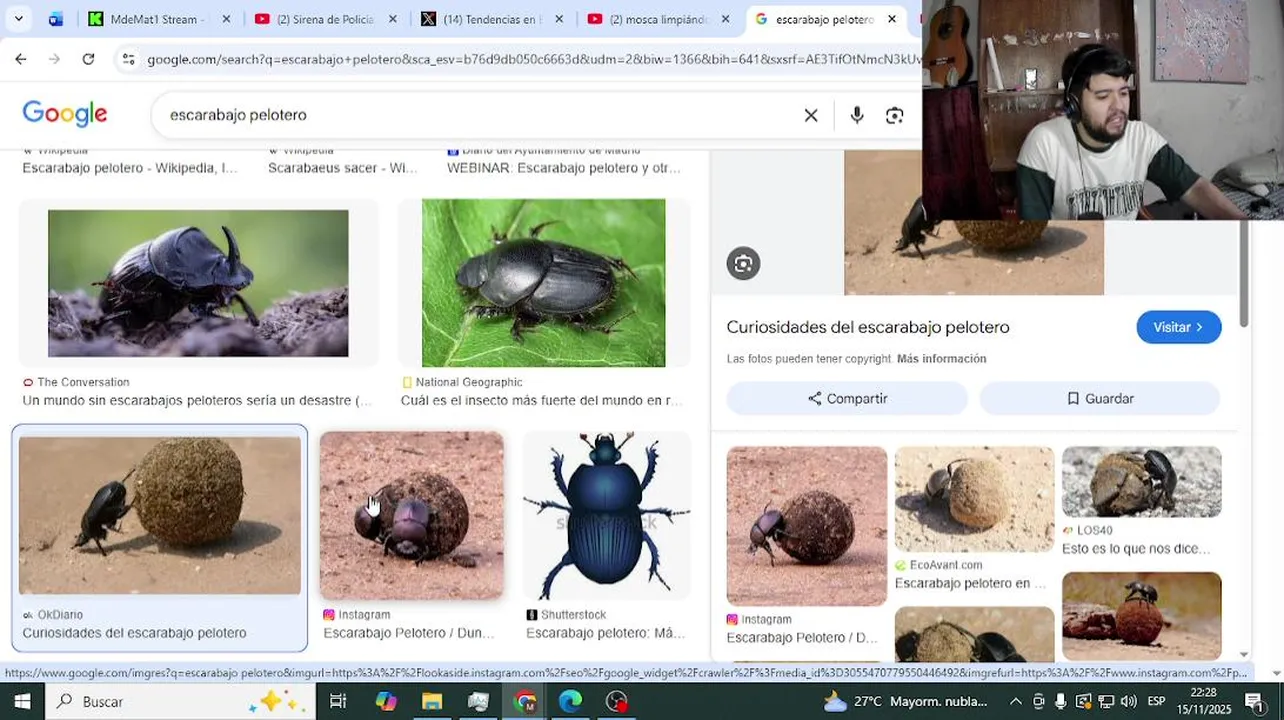This screenshot has height=720, width=1284.
Task: Clear the search box with X
Action: pos(811,115)
